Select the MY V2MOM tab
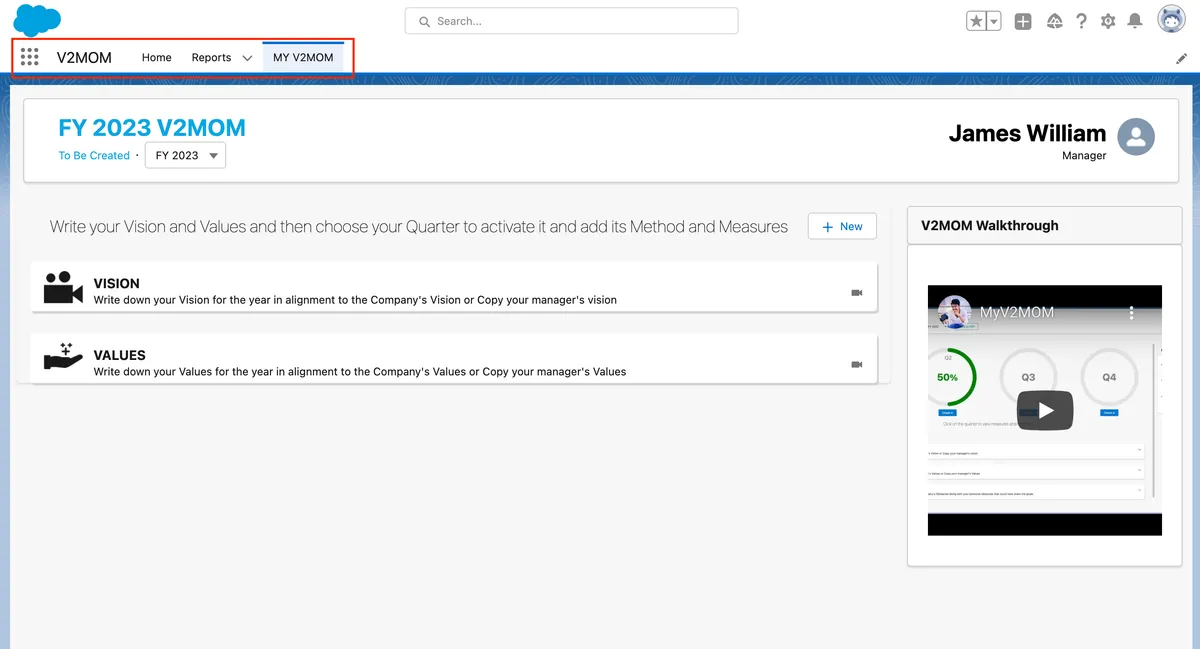 pyautogui.click(x=303, y=58)
